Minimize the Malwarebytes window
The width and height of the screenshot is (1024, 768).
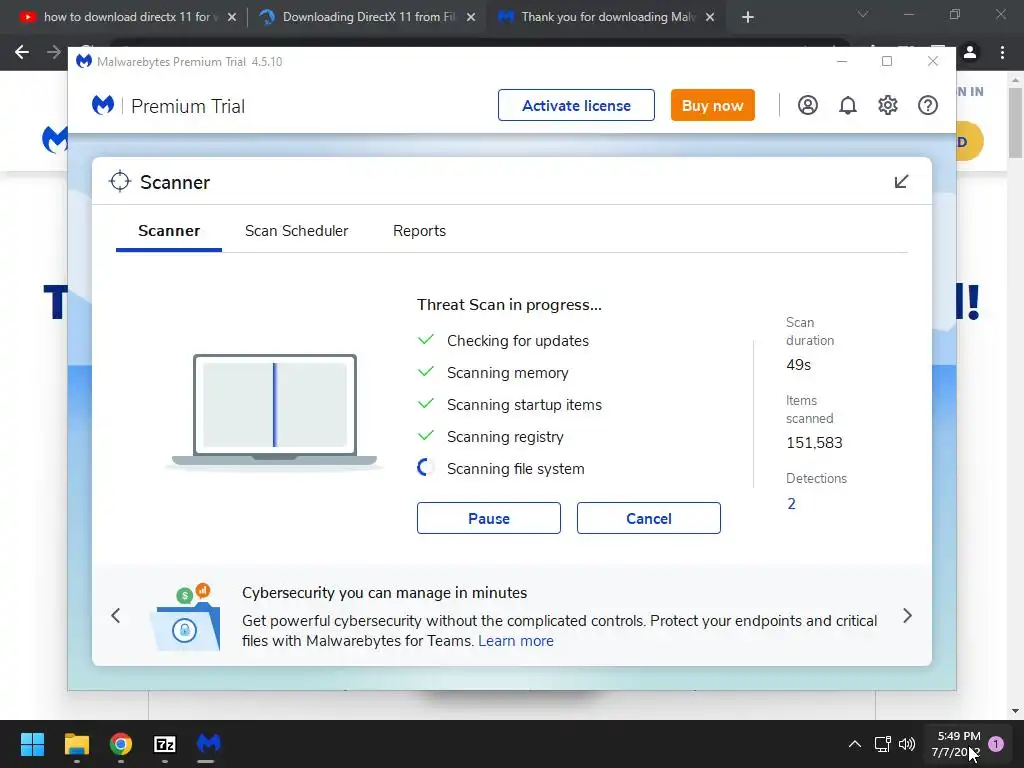[842, 61]
